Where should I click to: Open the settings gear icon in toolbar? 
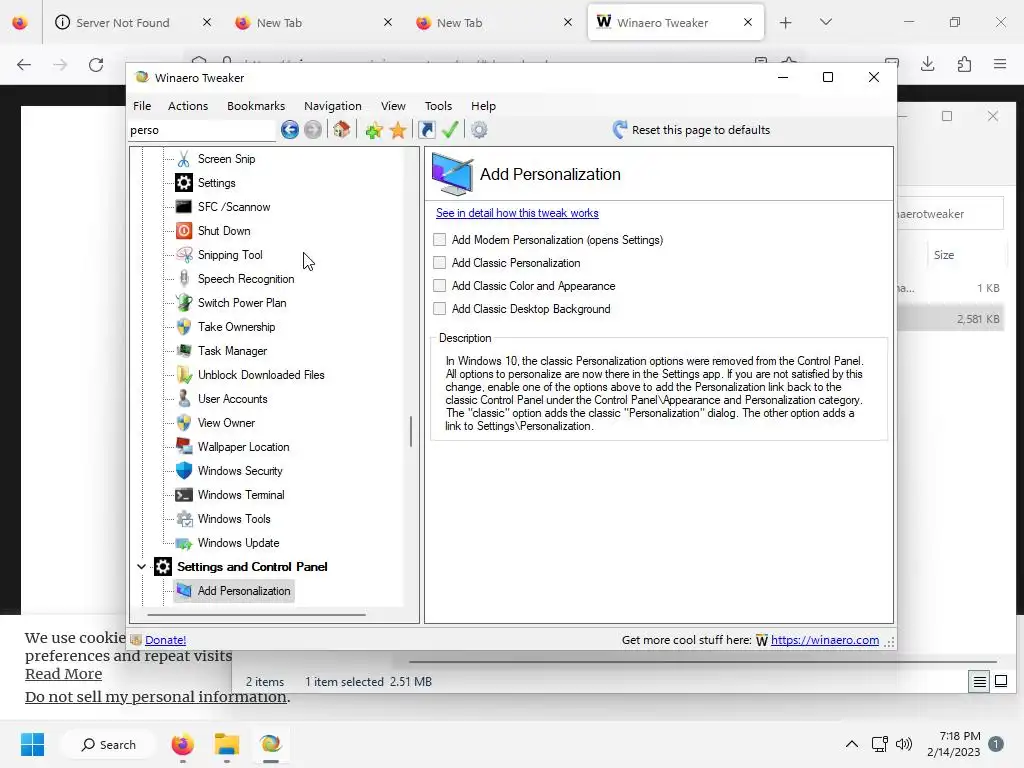pyautogui.click(x=479, y=130)
